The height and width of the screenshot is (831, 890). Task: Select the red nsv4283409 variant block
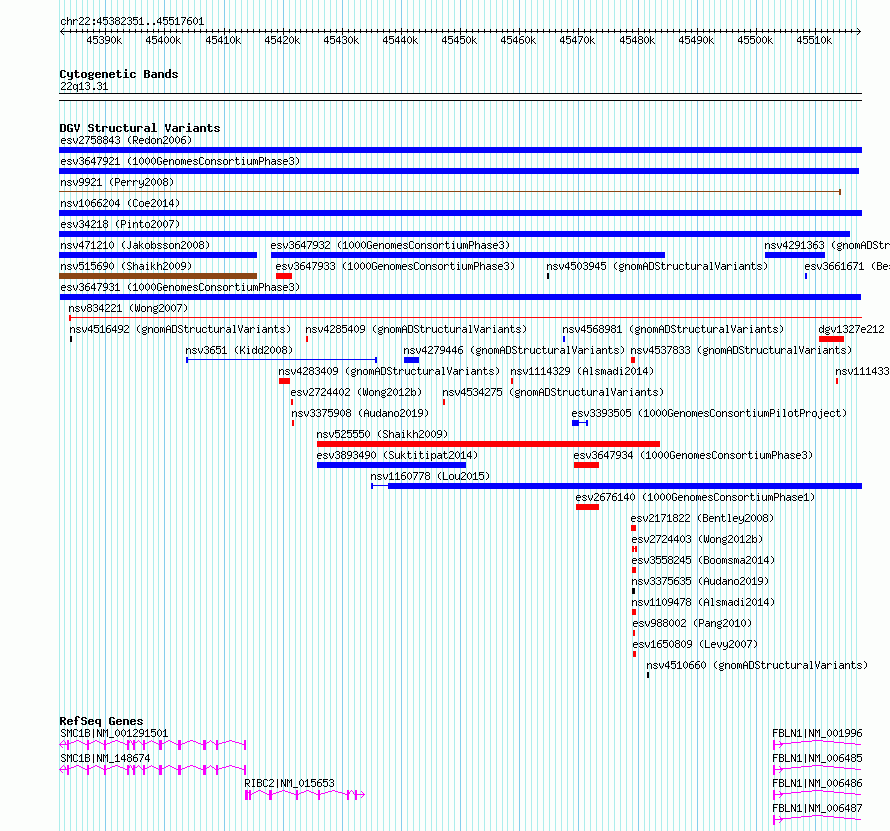pos(284,381)
